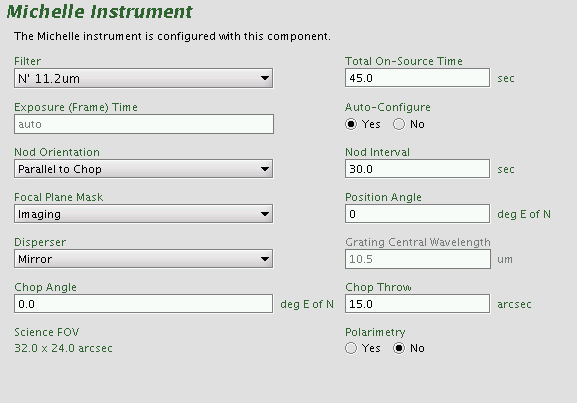577x403 pixels.
Task: Click the arcsec unit beside Chop Throw
Action: (x=514, y=304)
